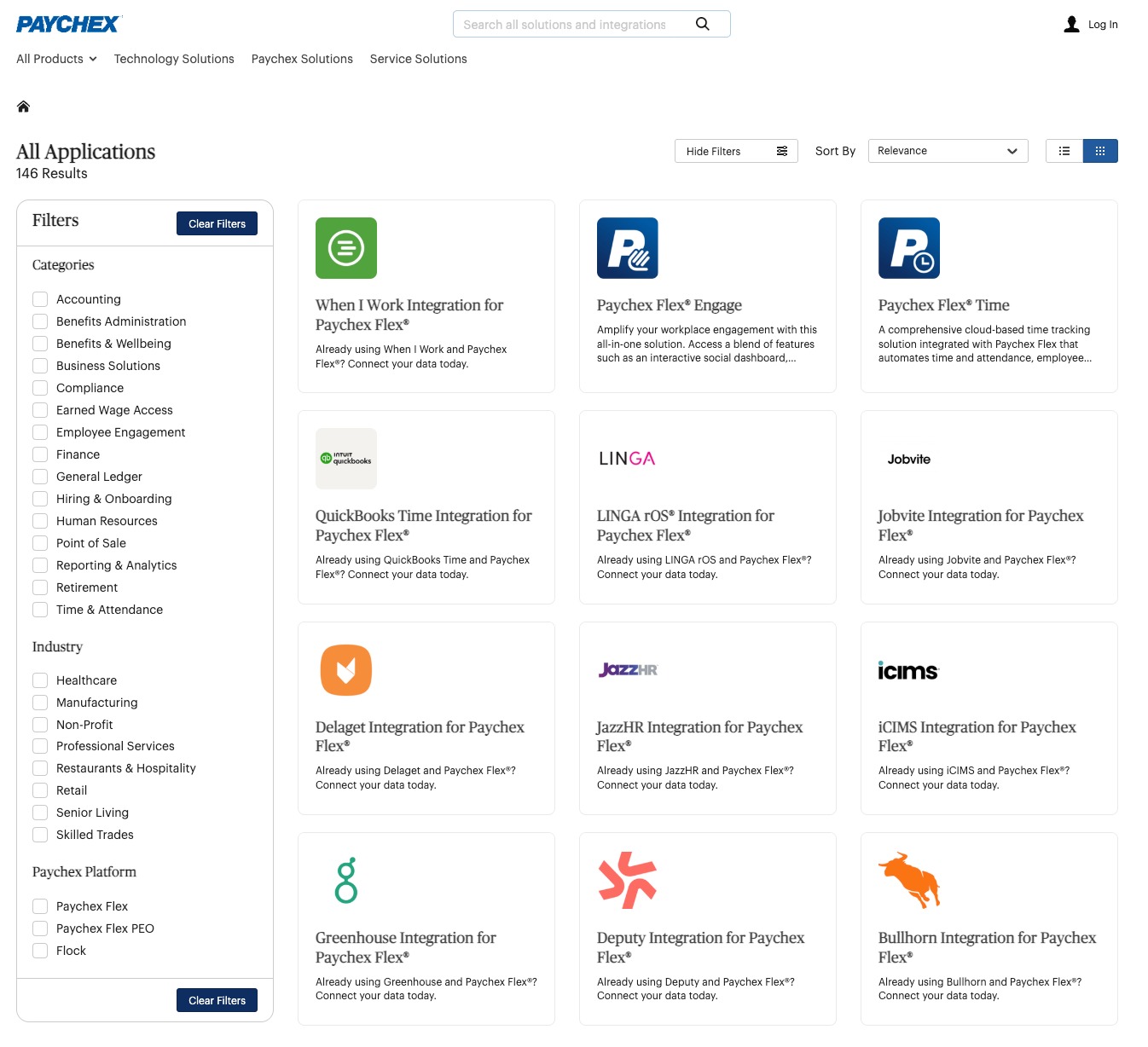Switch to list view layout
1148x1047 pixels.
coord(1064,151)
